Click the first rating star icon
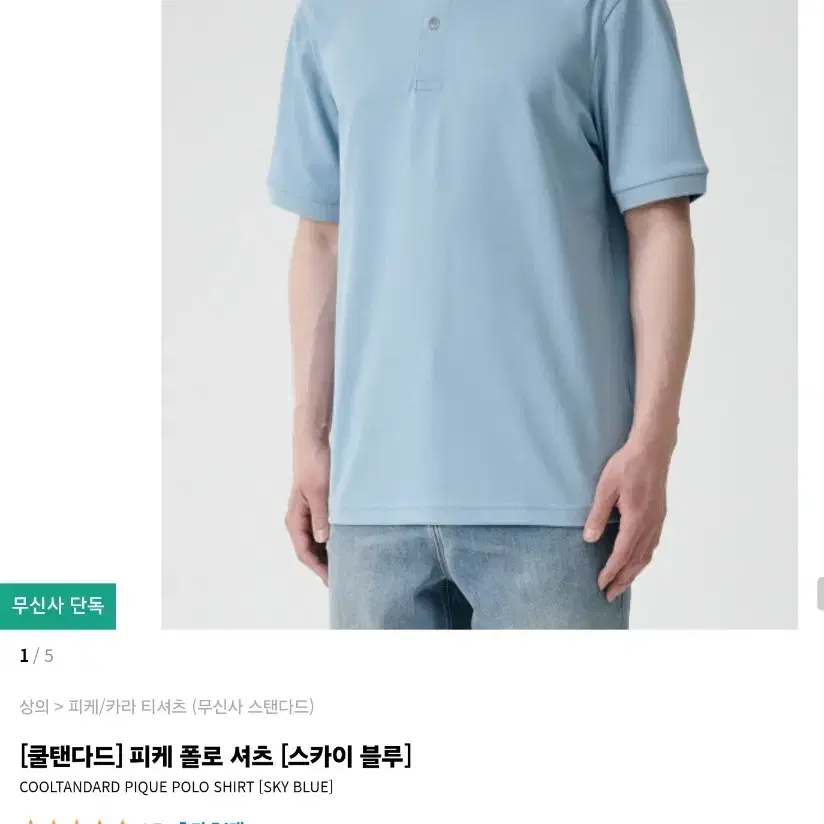The image size is (824, 824). click(x=30, y=821)
